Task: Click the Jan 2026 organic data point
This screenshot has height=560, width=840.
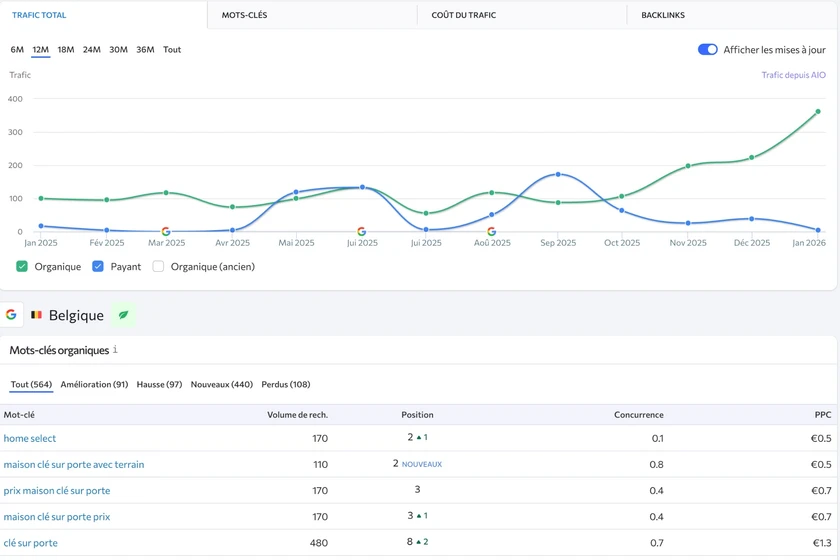Action: click(x=818, y=112)
